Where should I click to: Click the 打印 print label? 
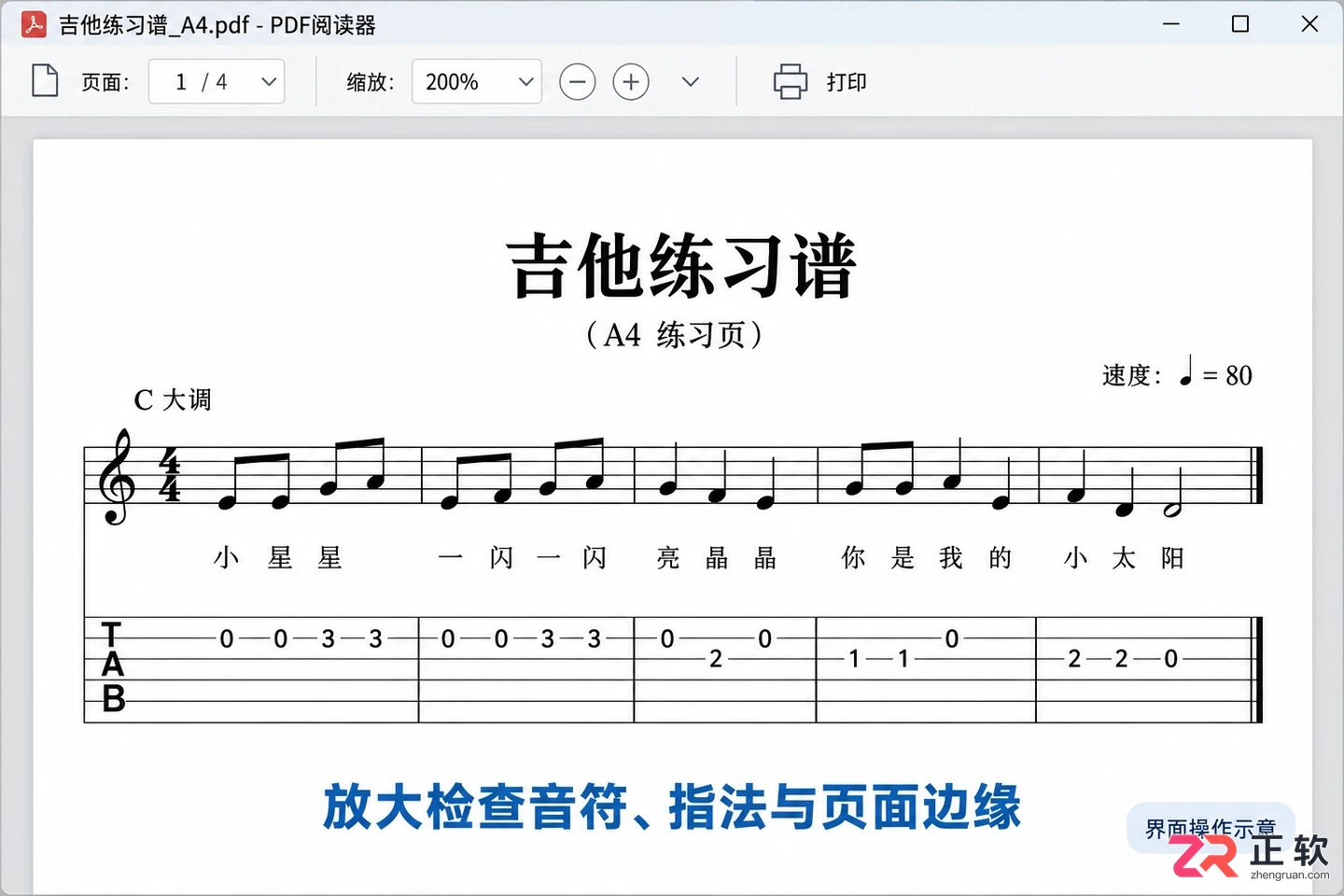(x=847, y=82)
